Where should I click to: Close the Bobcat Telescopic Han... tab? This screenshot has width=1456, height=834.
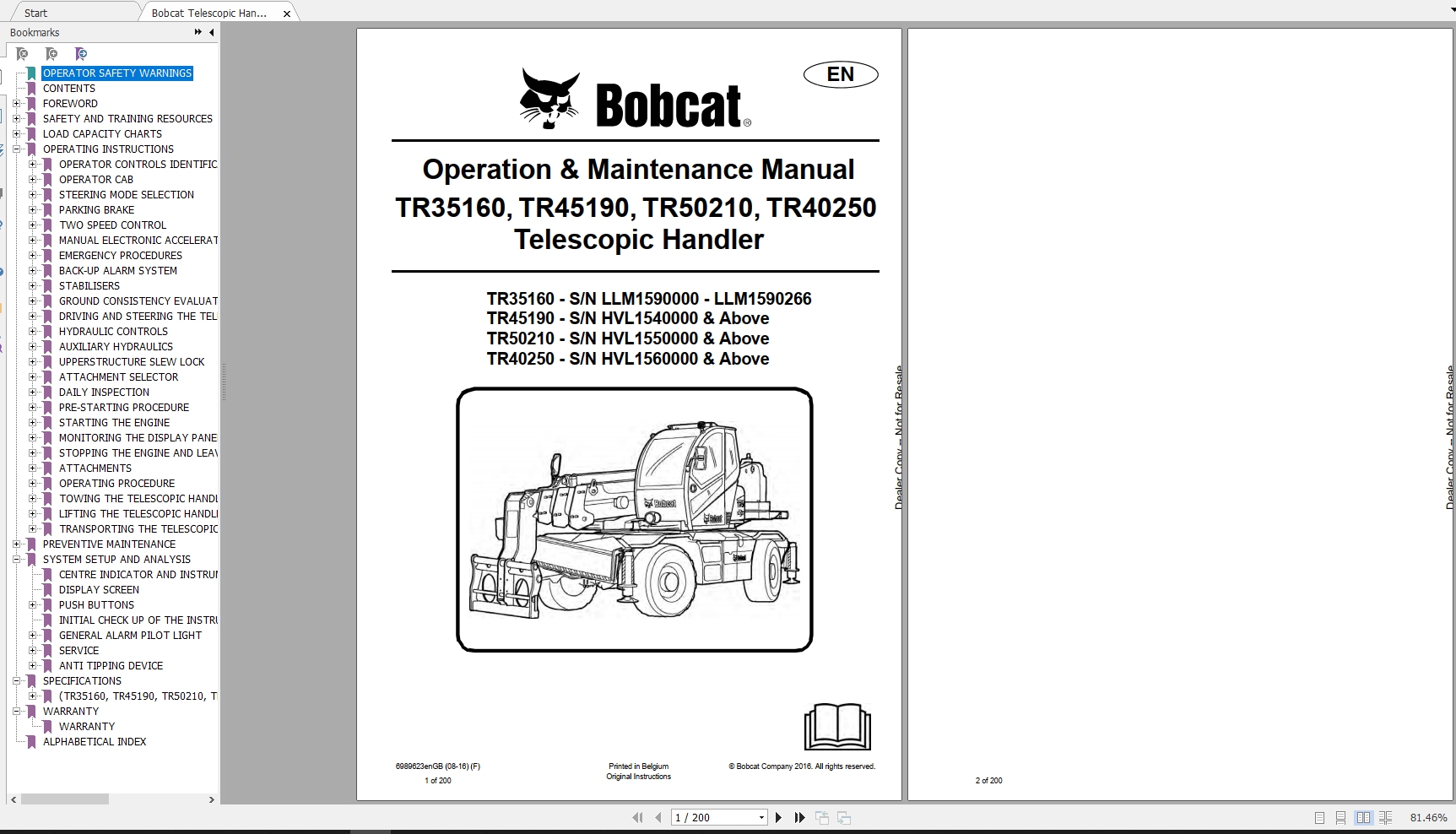tap(287, 14)
